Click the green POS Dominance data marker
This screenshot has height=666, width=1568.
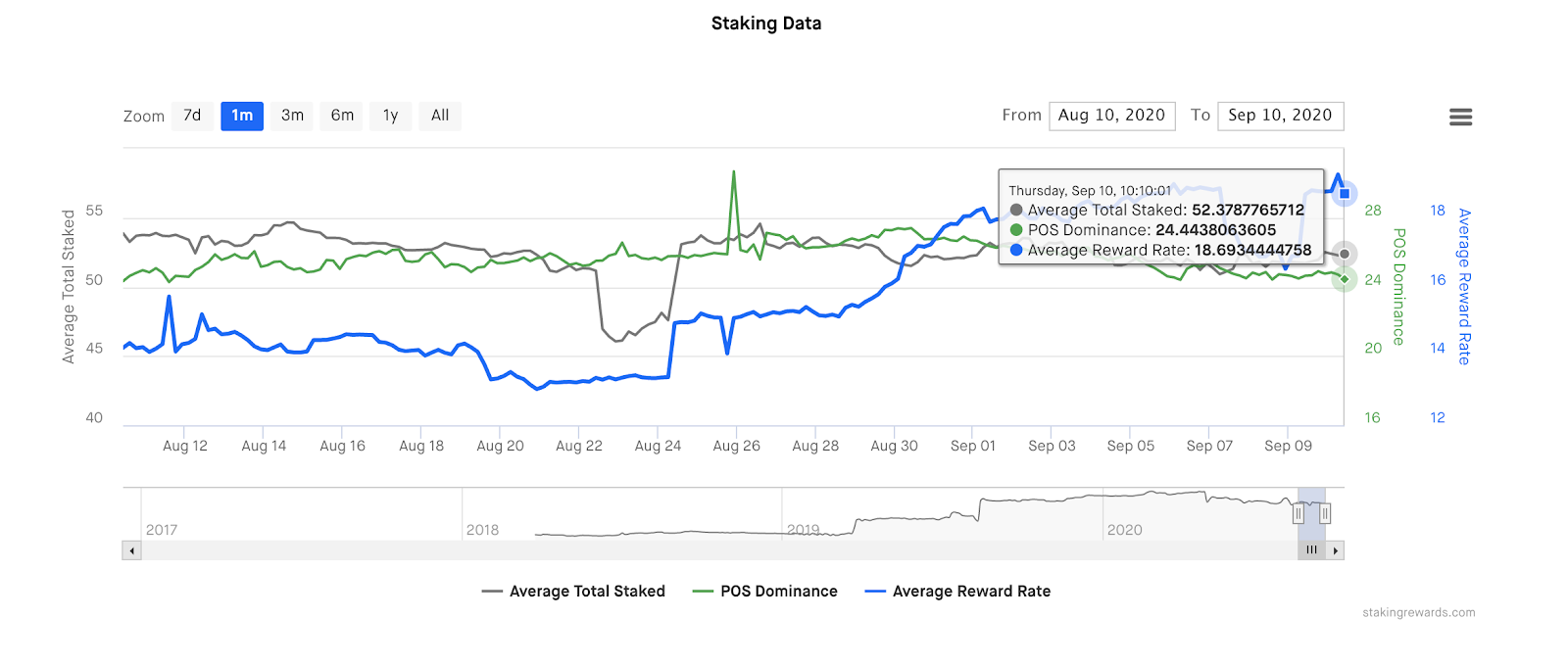(1345, 279)
